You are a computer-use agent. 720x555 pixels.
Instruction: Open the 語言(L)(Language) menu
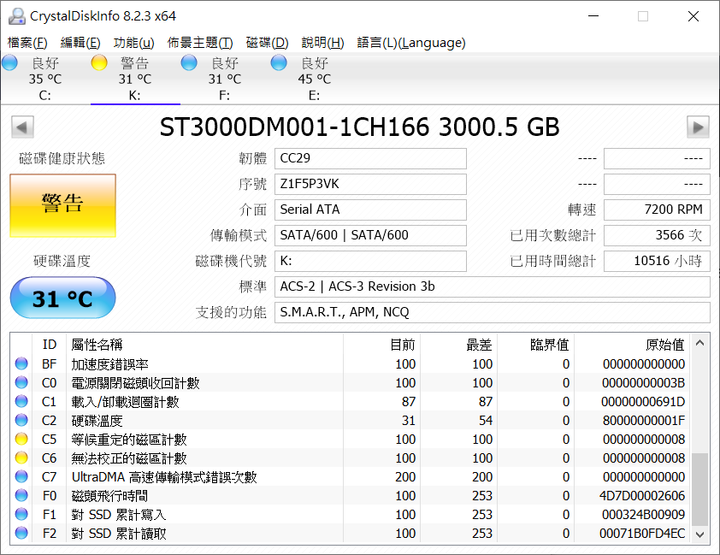pos(411,43)
